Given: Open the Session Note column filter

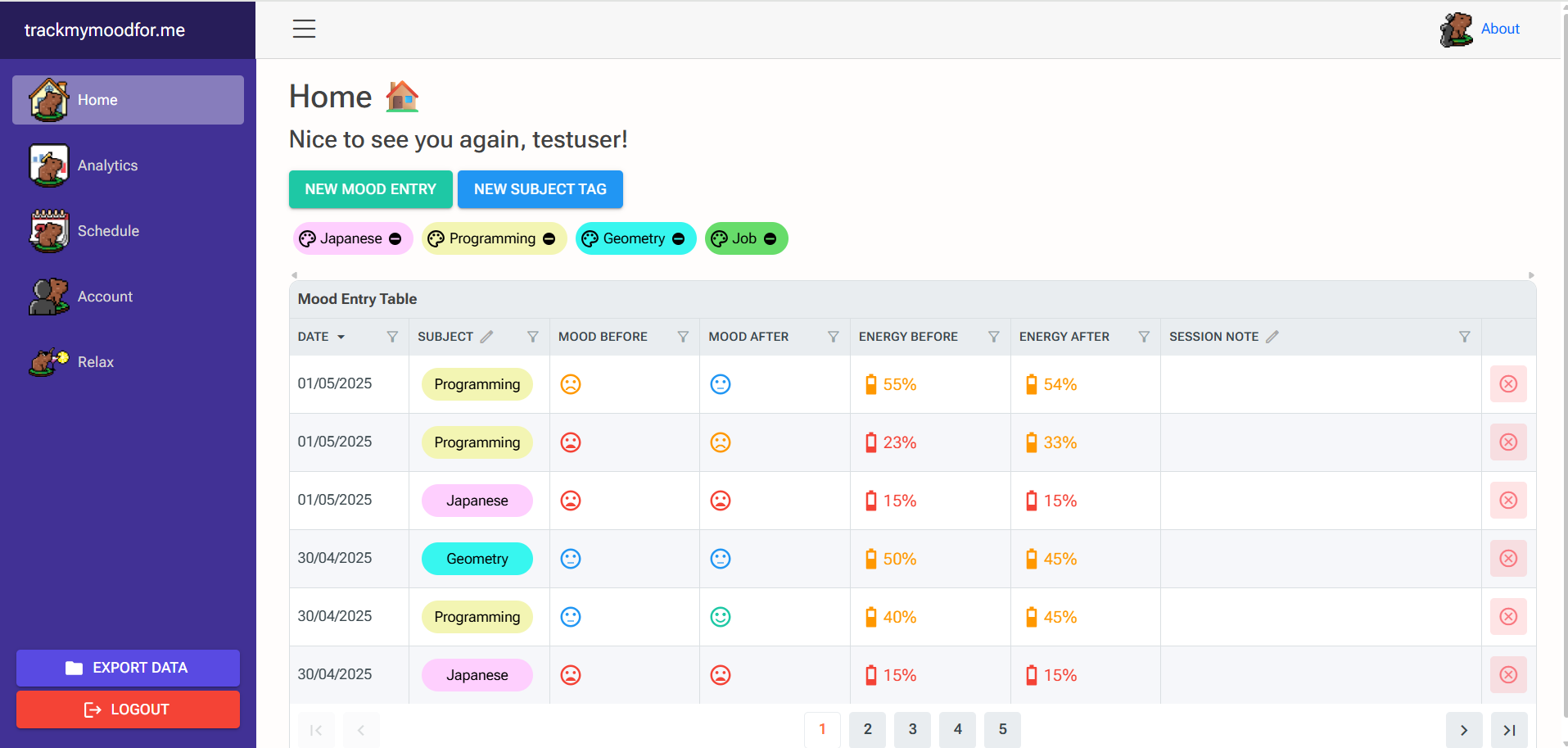Looking at the screenshot, I should [1465, 337].
